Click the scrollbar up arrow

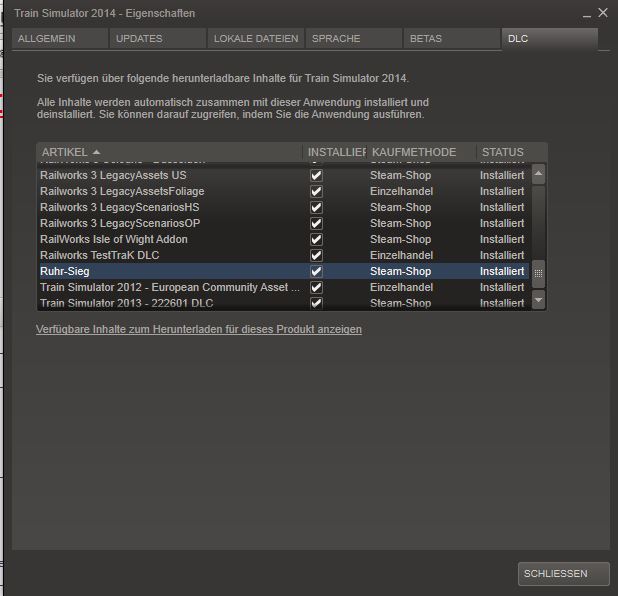(538, 174)
